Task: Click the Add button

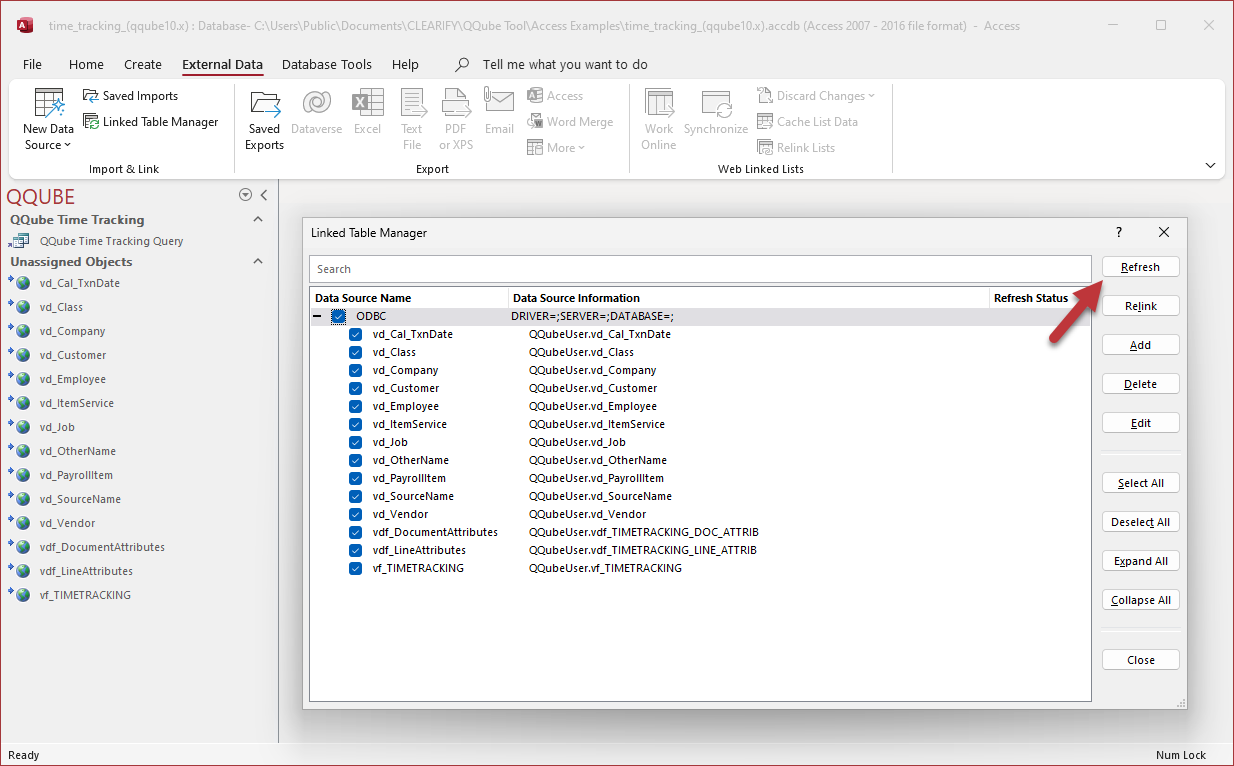Action: coord(1140,345)
